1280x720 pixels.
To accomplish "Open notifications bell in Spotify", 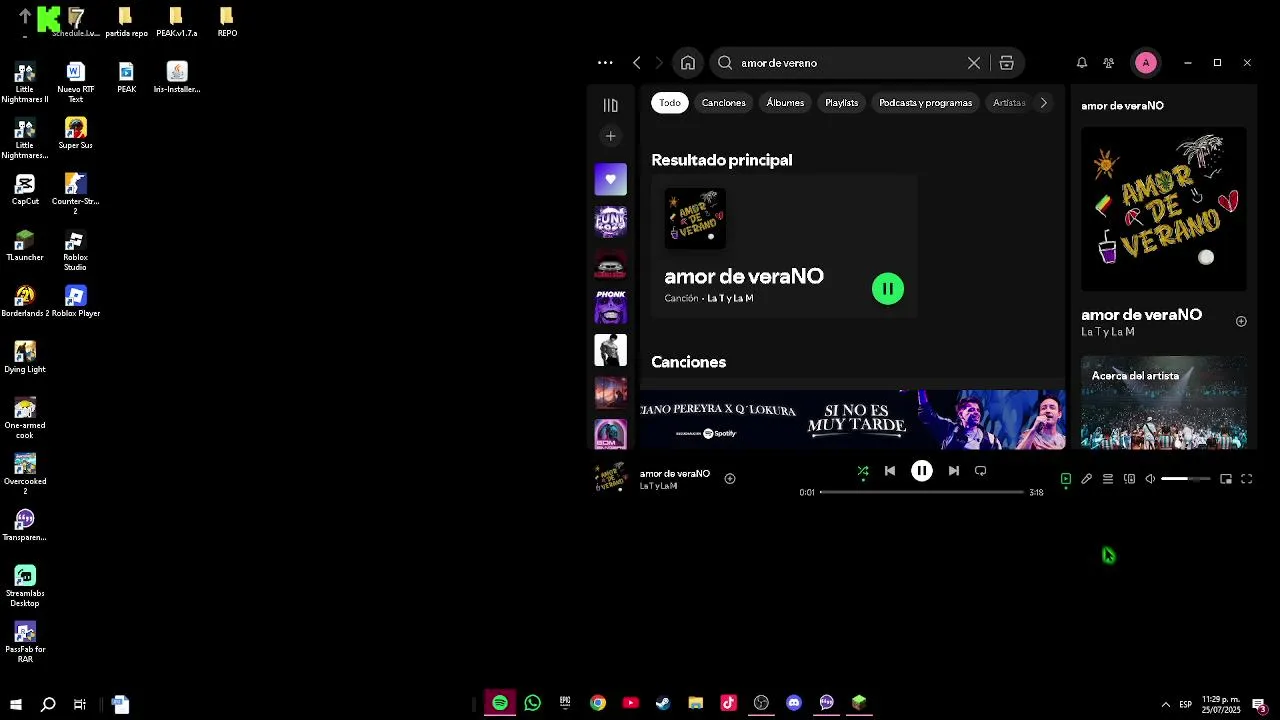I will tap(1082, 63).
